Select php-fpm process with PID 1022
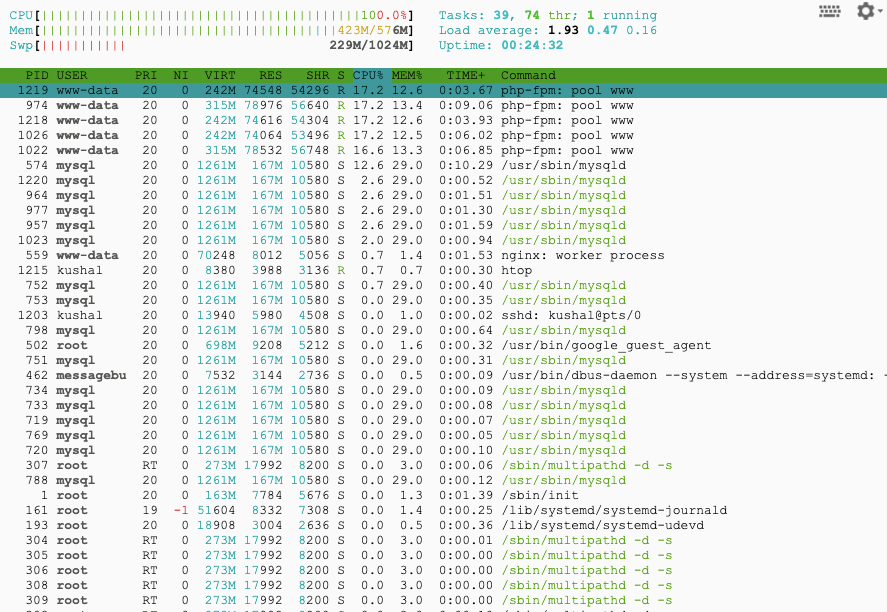Screen dimensions: 887x612 pos(444,150)
